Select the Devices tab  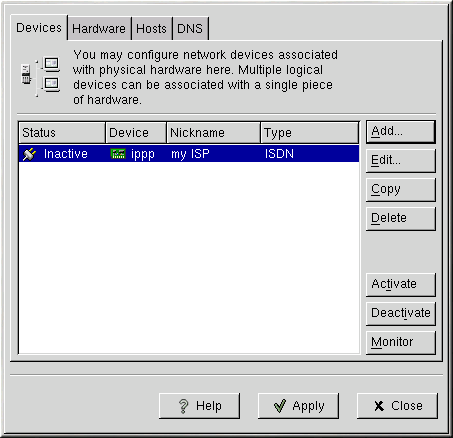click(x=39, y=28)
